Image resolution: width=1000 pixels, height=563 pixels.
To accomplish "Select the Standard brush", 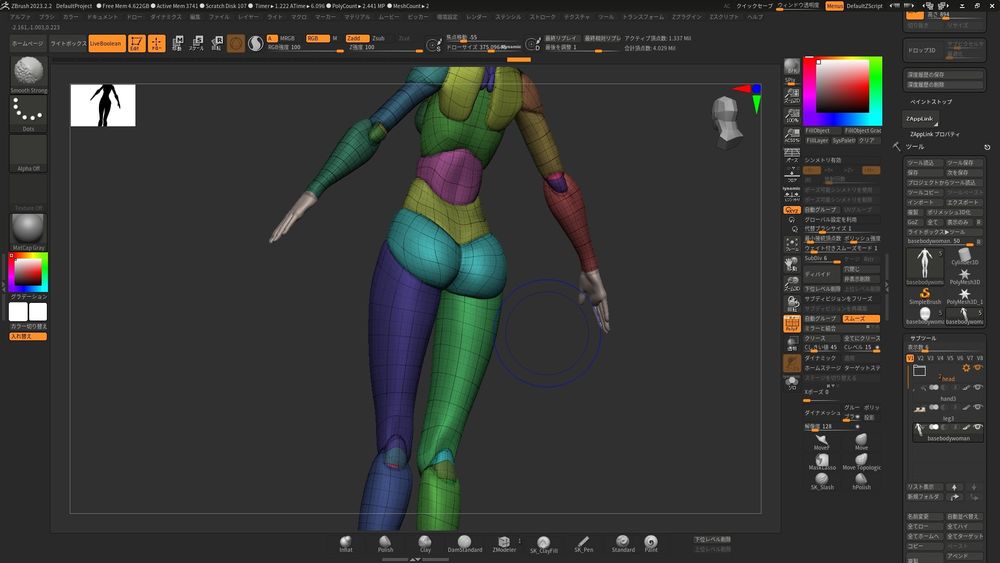I will pos(622,543).
